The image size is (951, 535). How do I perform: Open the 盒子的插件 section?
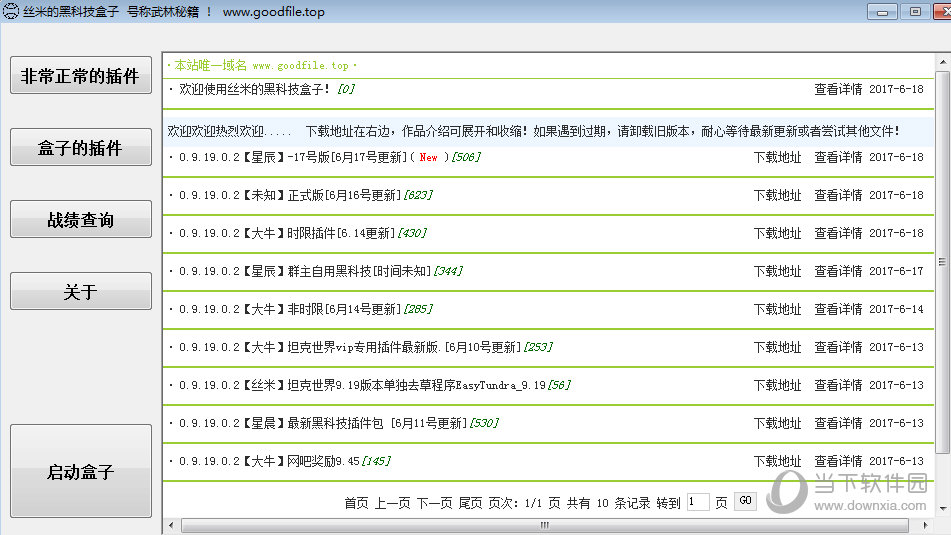pyautogui.click(x=81, y=148)
